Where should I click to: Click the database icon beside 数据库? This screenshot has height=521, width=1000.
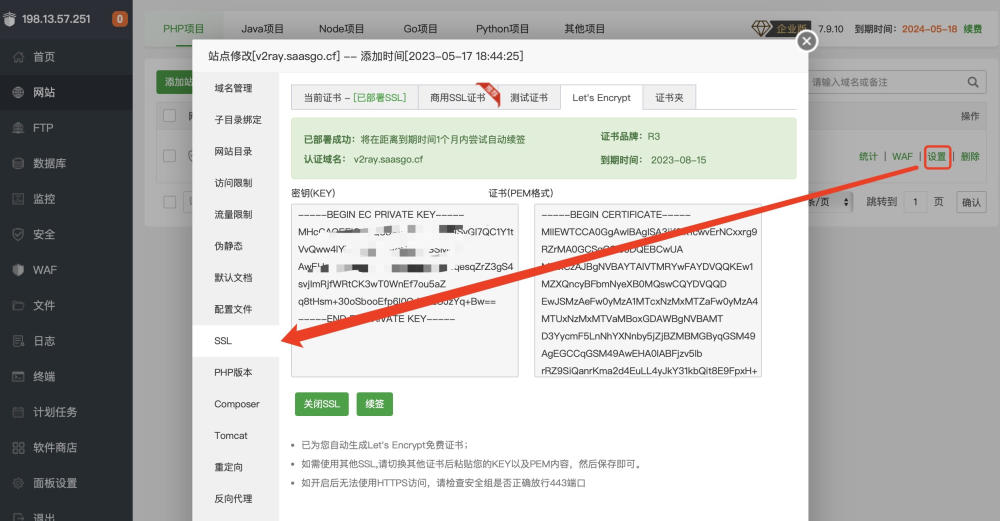tap(18, 163)
